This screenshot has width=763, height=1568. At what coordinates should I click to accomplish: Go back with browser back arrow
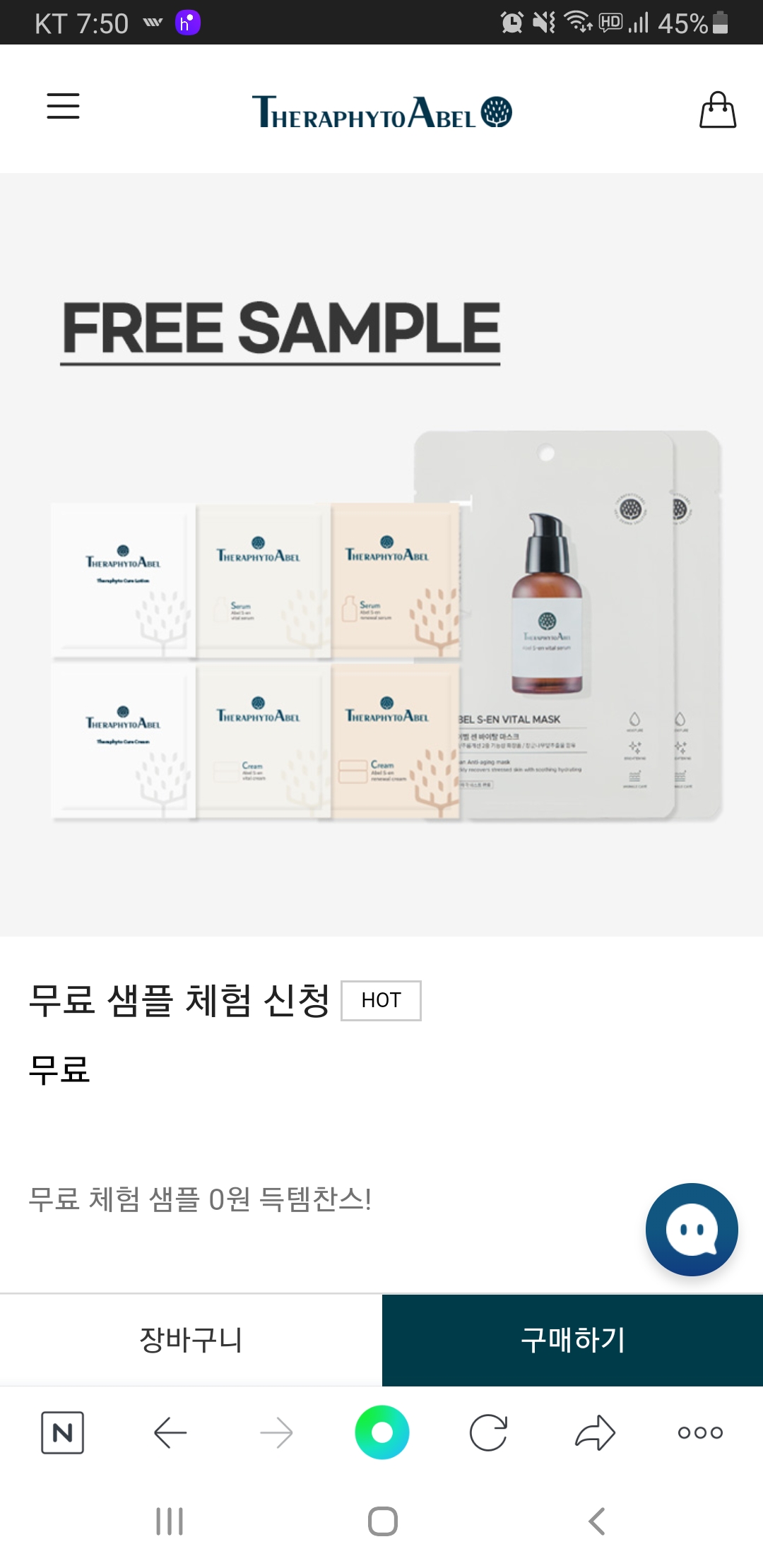(x=170, y=1432)
